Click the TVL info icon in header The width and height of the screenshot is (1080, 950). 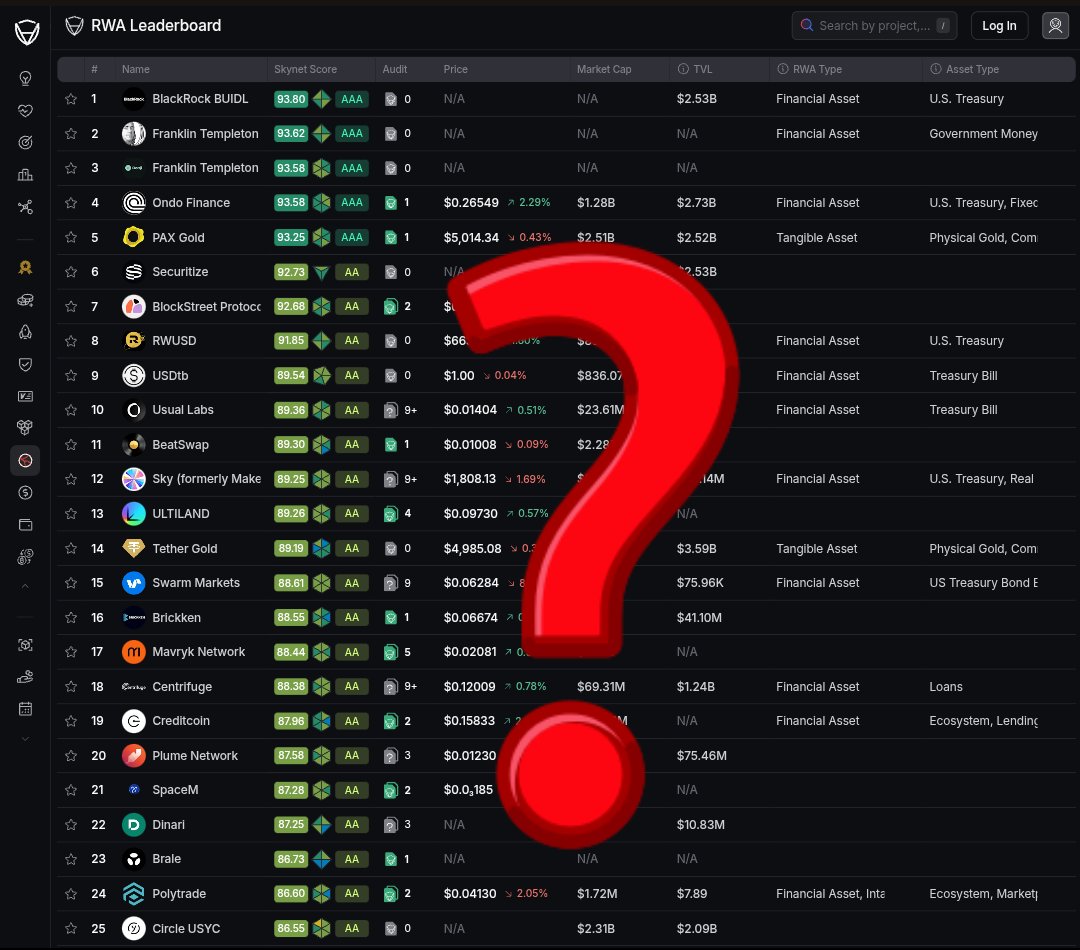point(683,69)
